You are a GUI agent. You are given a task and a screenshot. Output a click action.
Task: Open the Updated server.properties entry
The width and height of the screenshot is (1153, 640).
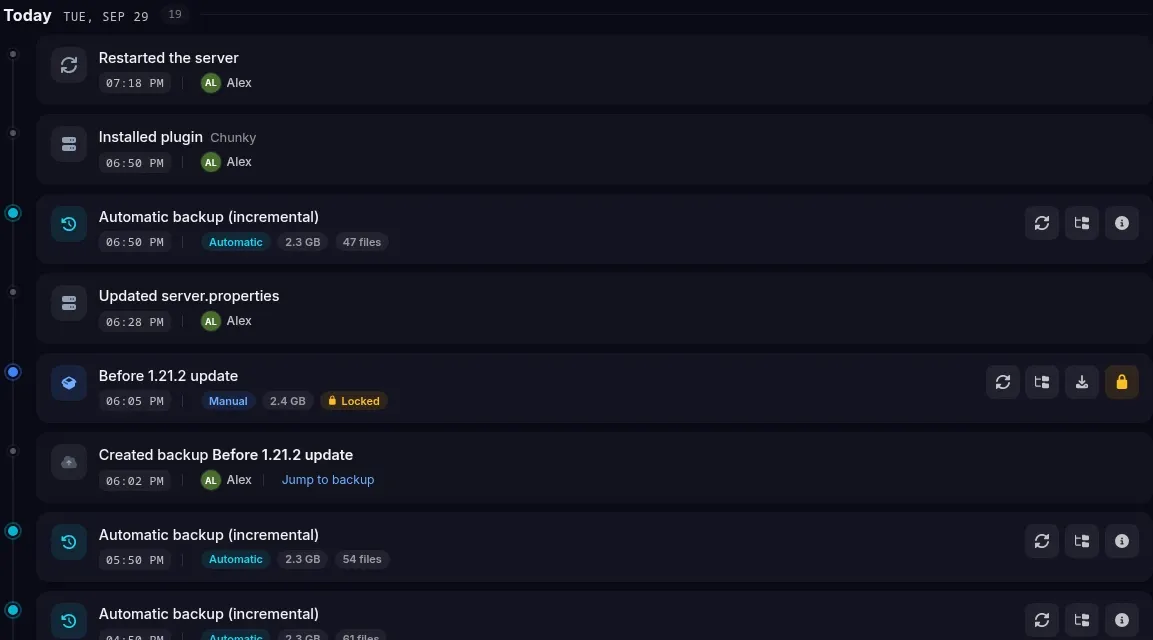pyautogui.click(x=594, y=308)
